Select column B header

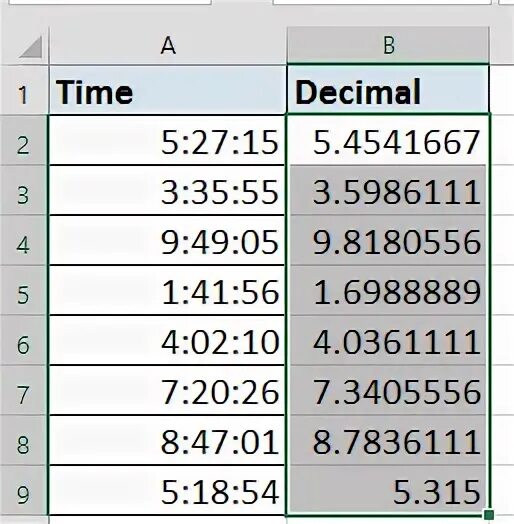click(388, 45)
